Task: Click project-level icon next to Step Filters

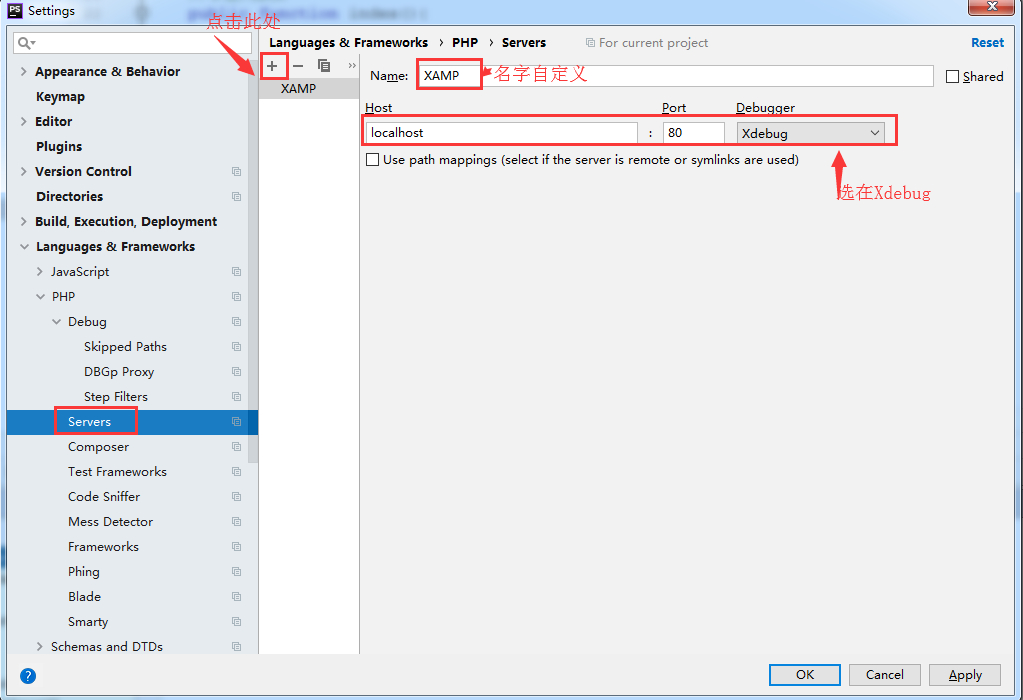Action: click(x=236, y=397)
